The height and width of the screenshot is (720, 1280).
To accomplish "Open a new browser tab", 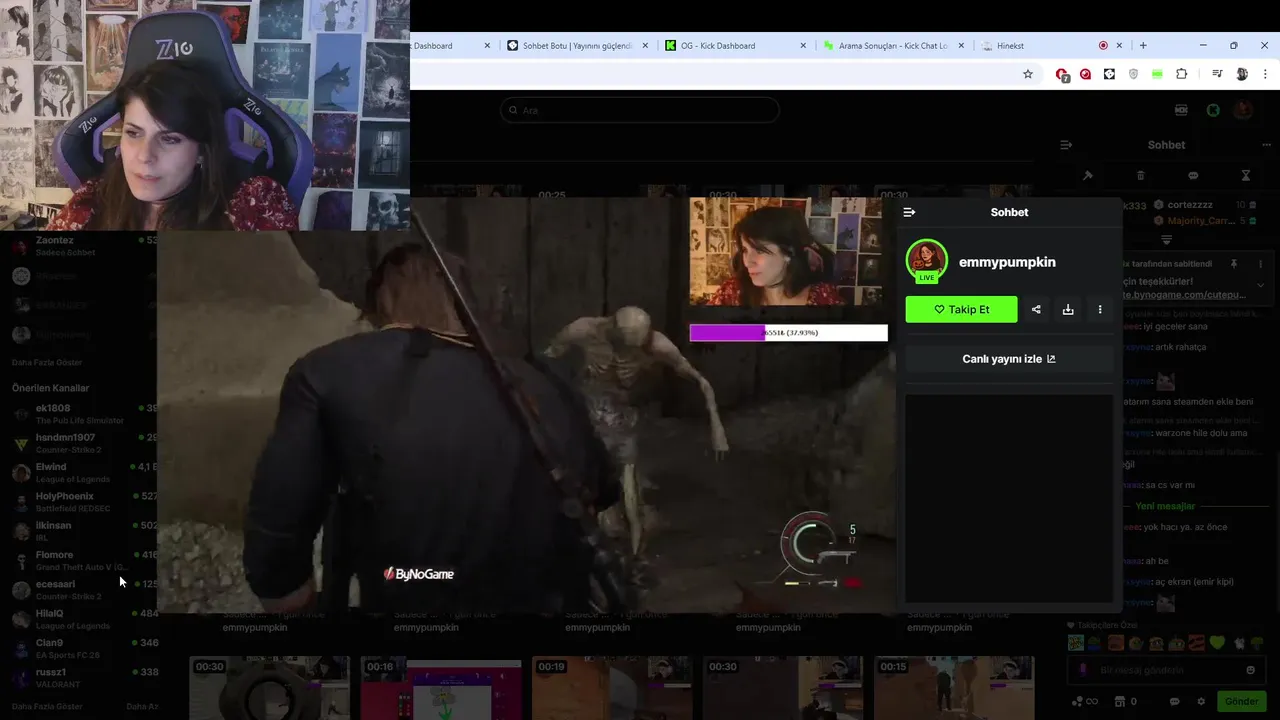I will [x=1143, y=45].
